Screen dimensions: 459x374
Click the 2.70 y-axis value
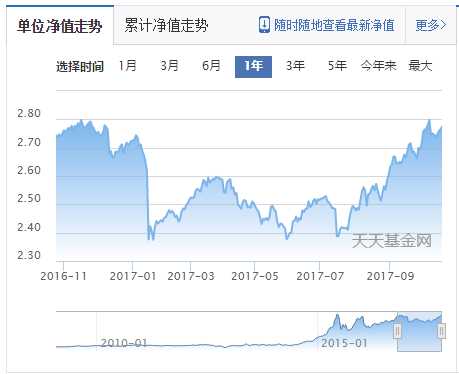point(29,142)
